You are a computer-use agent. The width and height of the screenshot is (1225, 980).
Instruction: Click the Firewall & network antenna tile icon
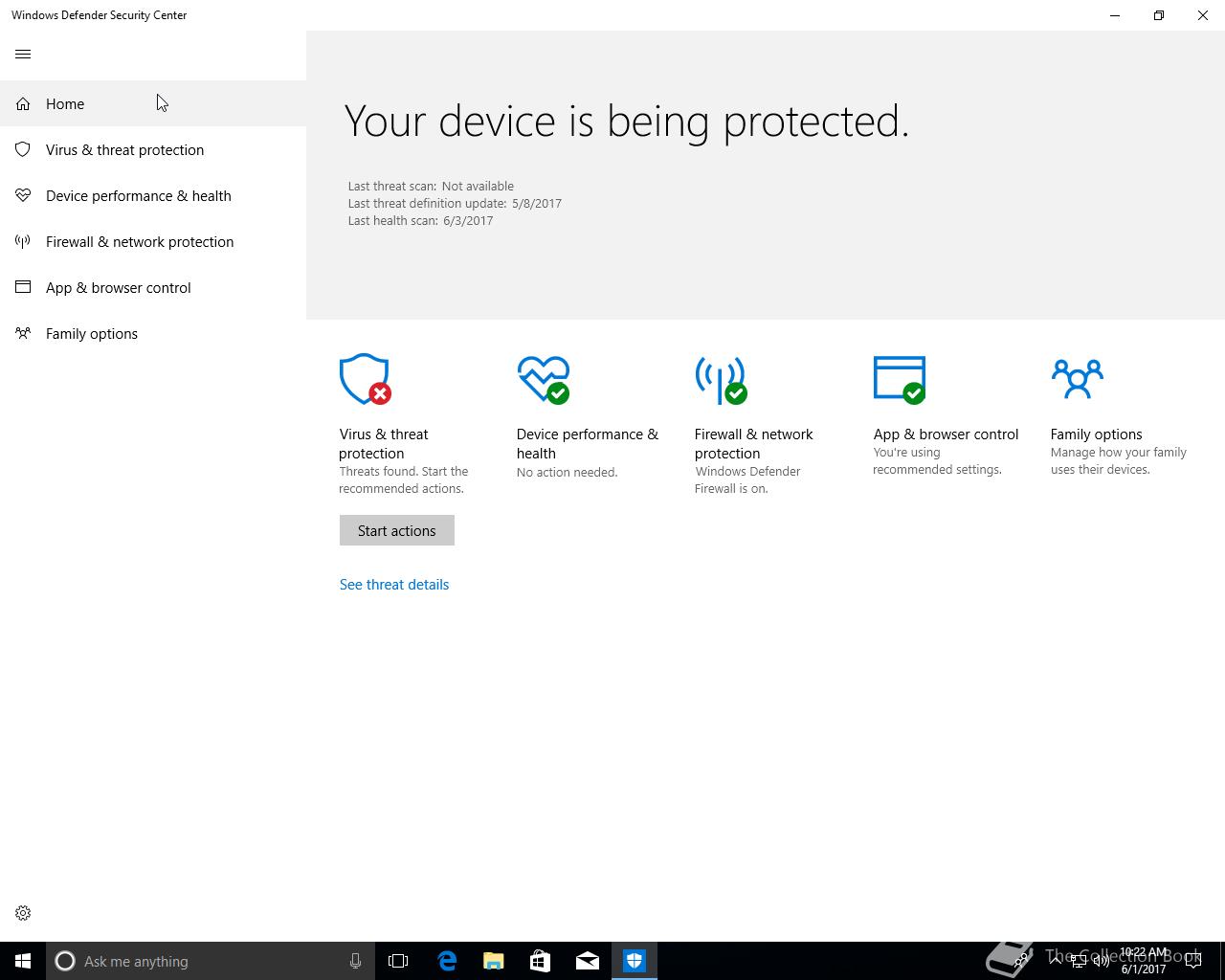pyautogui.click(x=721, y=379)
